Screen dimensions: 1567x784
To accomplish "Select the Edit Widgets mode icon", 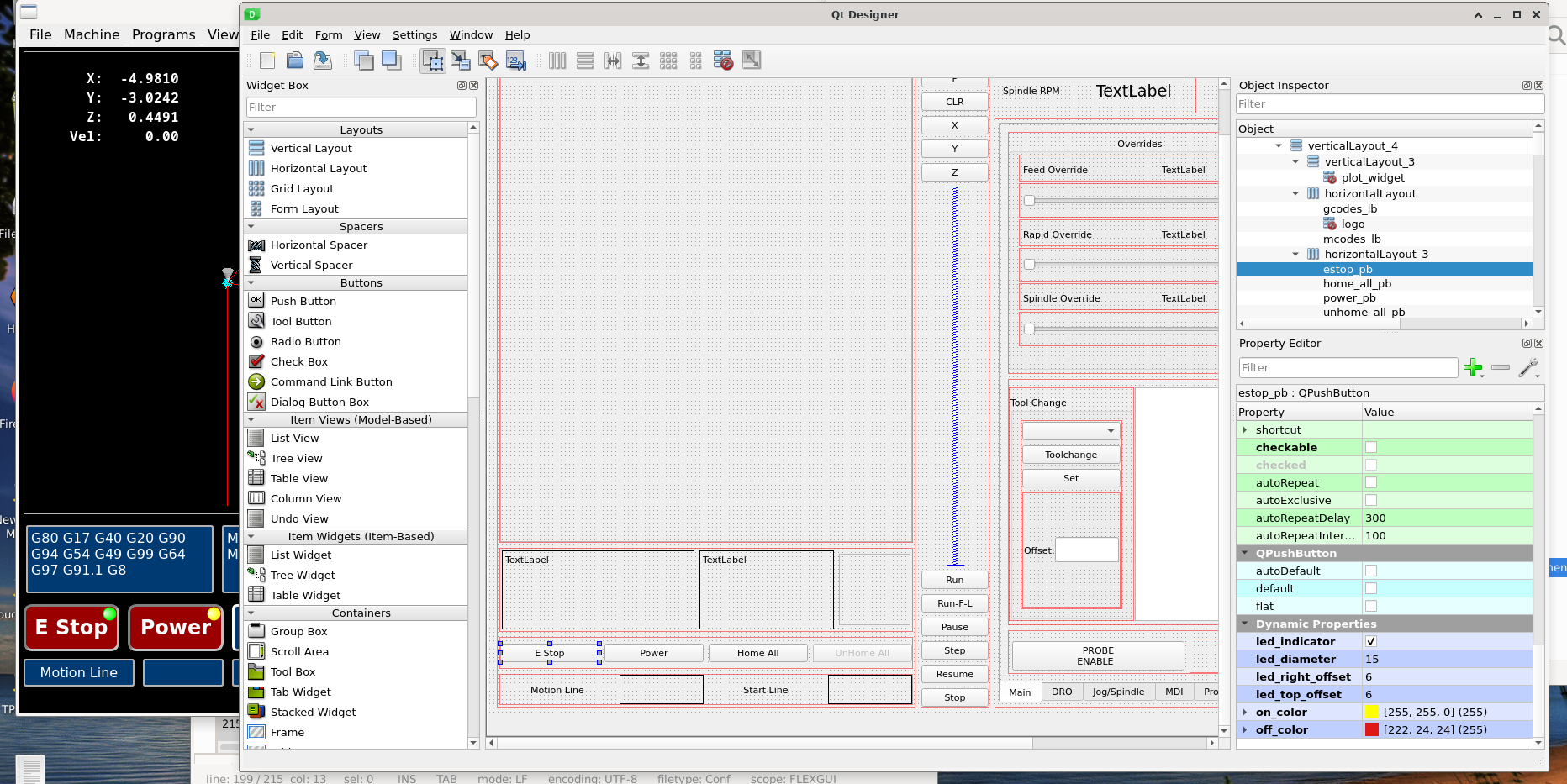I will tap(433, 61).
